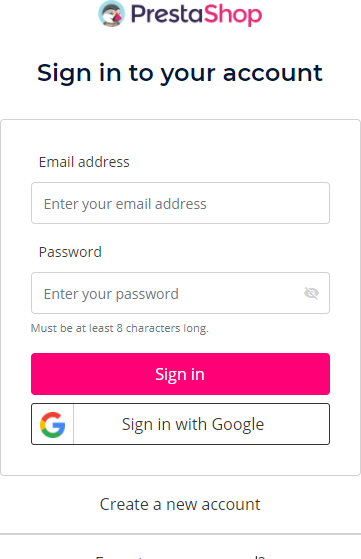Click the vertical separator inside the Google button
The height and width of the screenshot is (559, 361).
(73, 424)
